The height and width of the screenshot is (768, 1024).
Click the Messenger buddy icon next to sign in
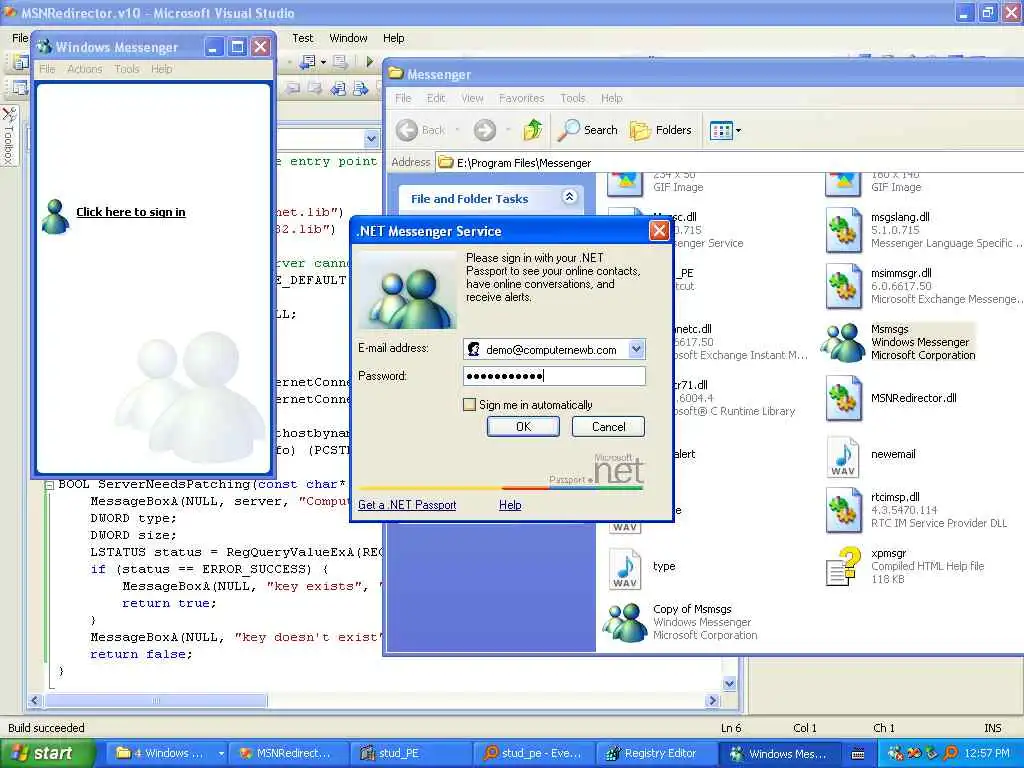tap(56, 217)
